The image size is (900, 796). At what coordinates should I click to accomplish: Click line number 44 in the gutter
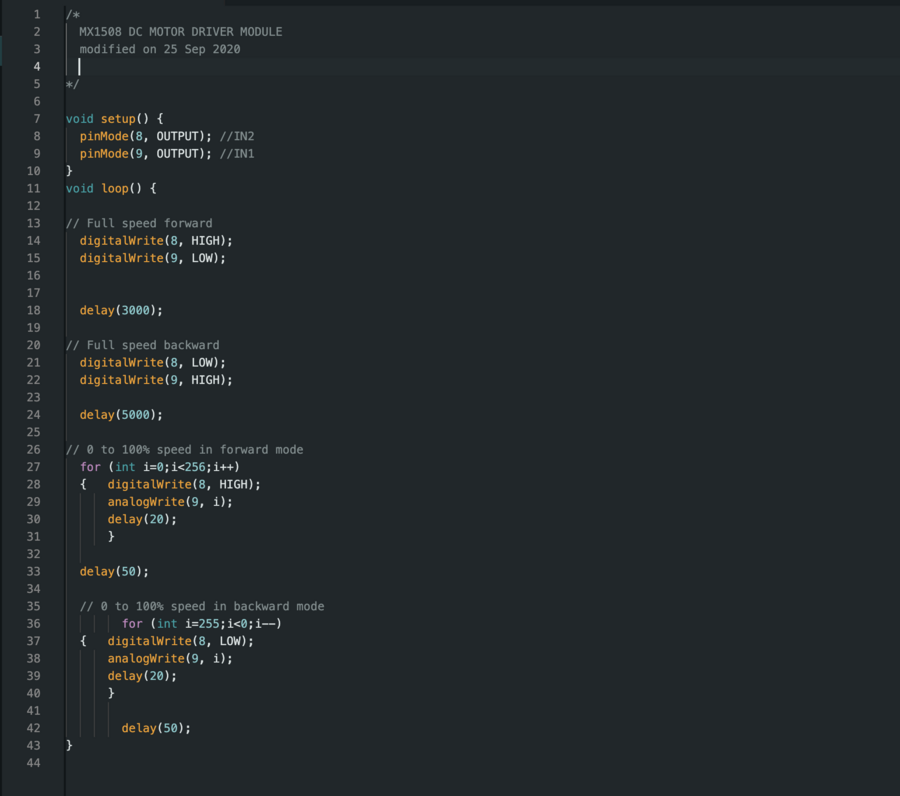[x=34, y=763]
